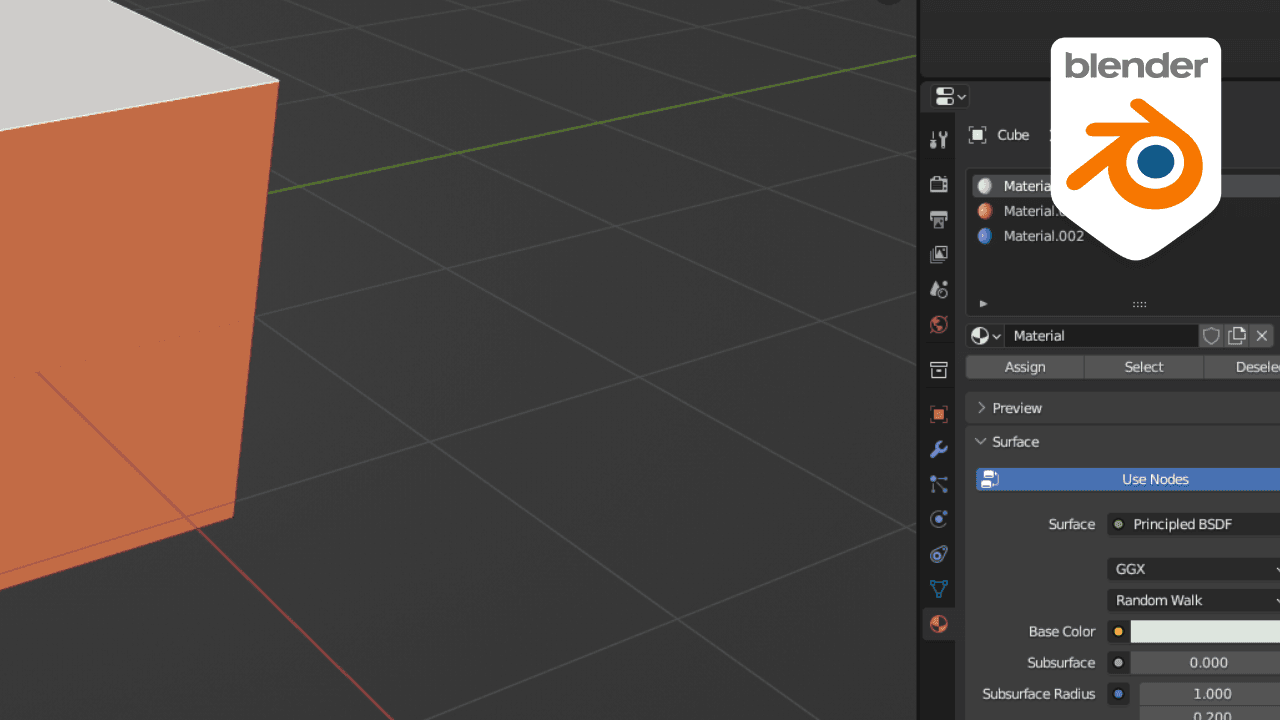This screenshot has width=1280, height=720.
Task: Open the Principled BSDF surface selector
Action: tap(1194, 524)
